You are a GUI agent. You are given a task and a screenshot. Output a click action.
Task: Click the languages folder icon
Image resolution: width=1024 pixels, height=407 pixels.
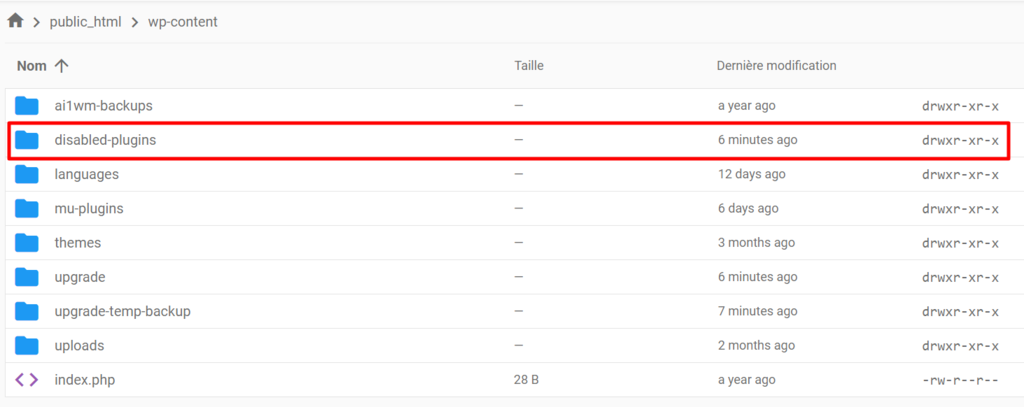(x=27, y=174)
